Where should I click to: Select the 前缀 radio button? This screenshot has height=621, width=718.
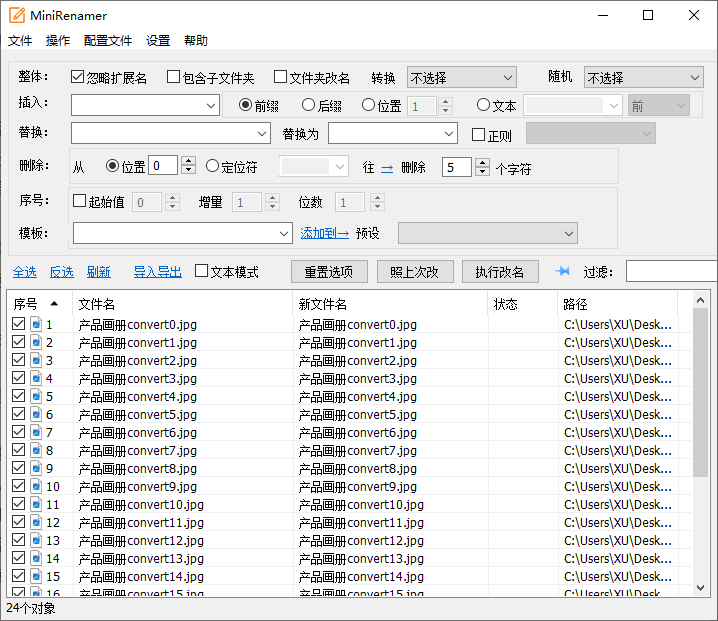point(245,105)
